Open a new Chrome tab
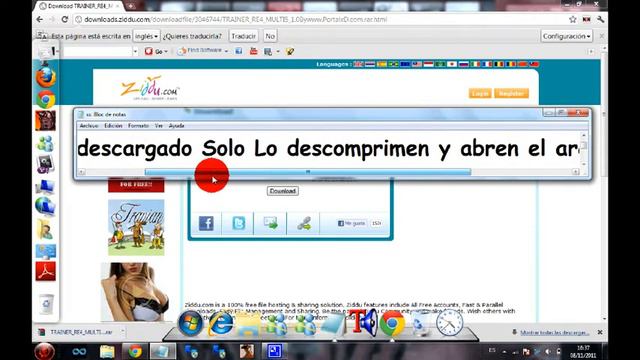The width and height of the screenshot is (640, 360). coord(131,6)
